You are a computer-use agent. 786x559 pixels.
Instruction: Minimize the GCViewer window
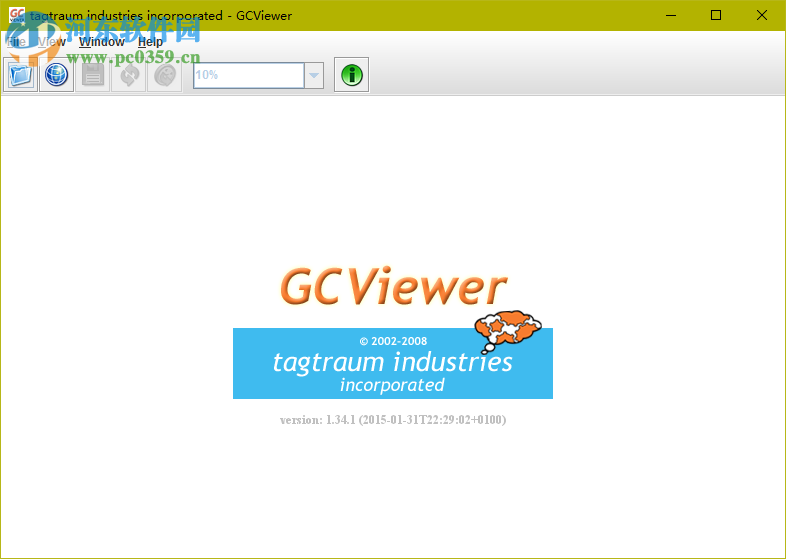671,16
